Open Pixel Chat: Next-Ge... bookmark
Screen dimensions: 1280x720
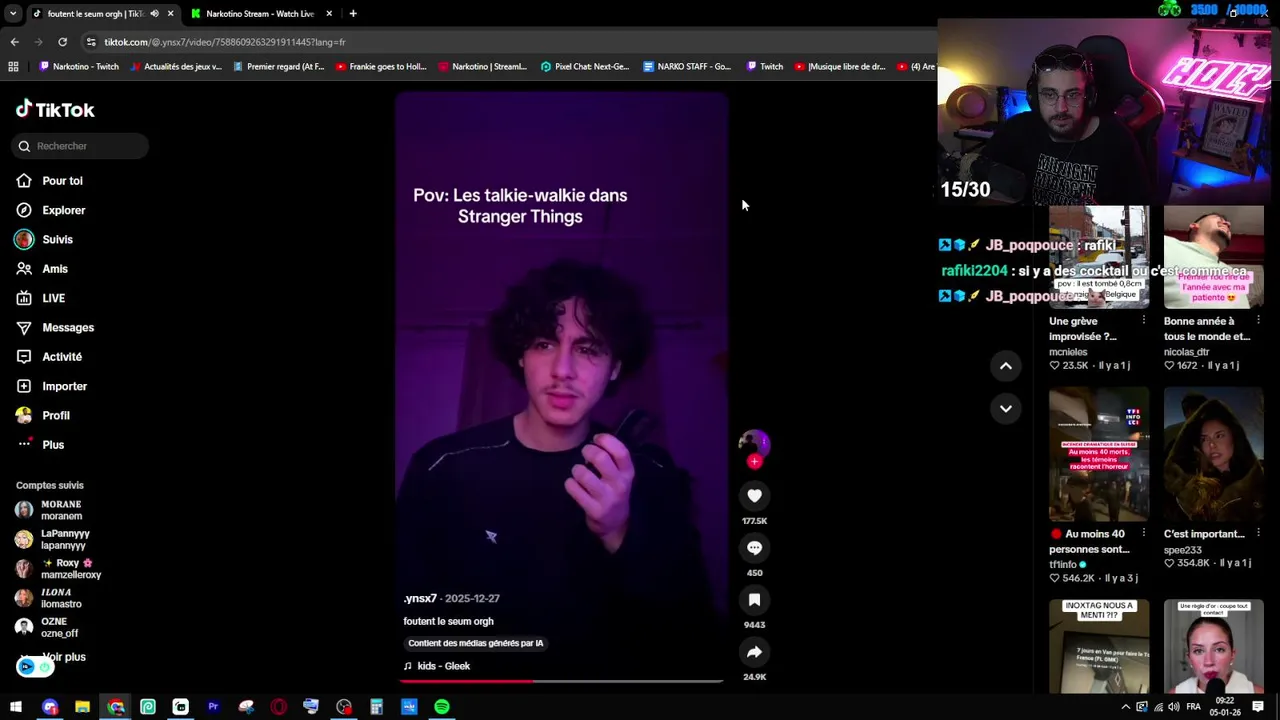[585, 67]
